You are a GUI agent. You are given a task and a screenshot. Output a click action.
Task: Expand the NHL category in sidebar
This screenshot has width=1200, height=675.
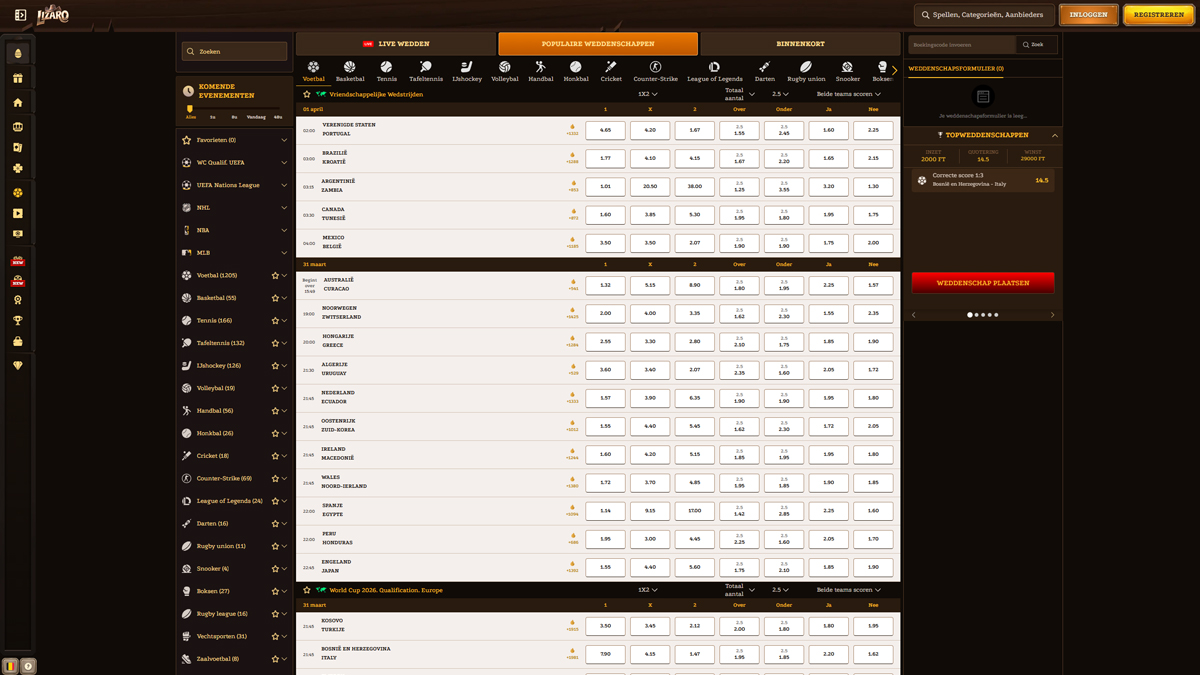tap(284, 208)
